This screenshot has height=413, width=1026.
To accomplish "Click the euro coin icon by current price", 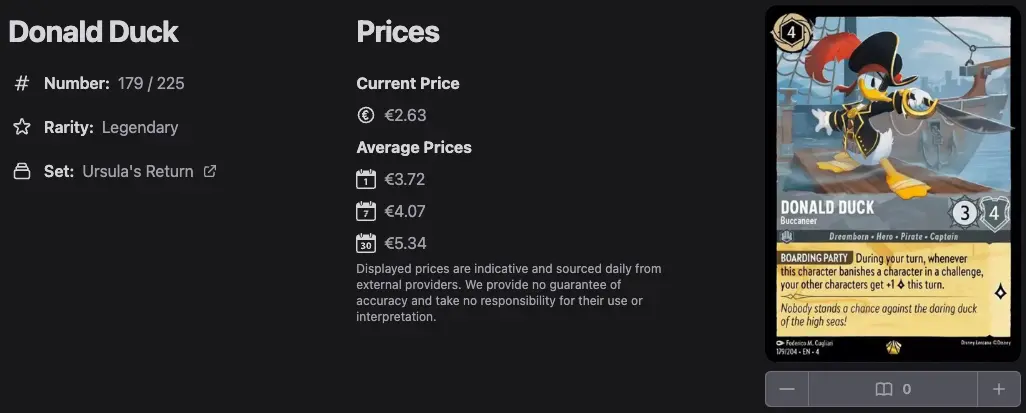I will tap(366, 115).
